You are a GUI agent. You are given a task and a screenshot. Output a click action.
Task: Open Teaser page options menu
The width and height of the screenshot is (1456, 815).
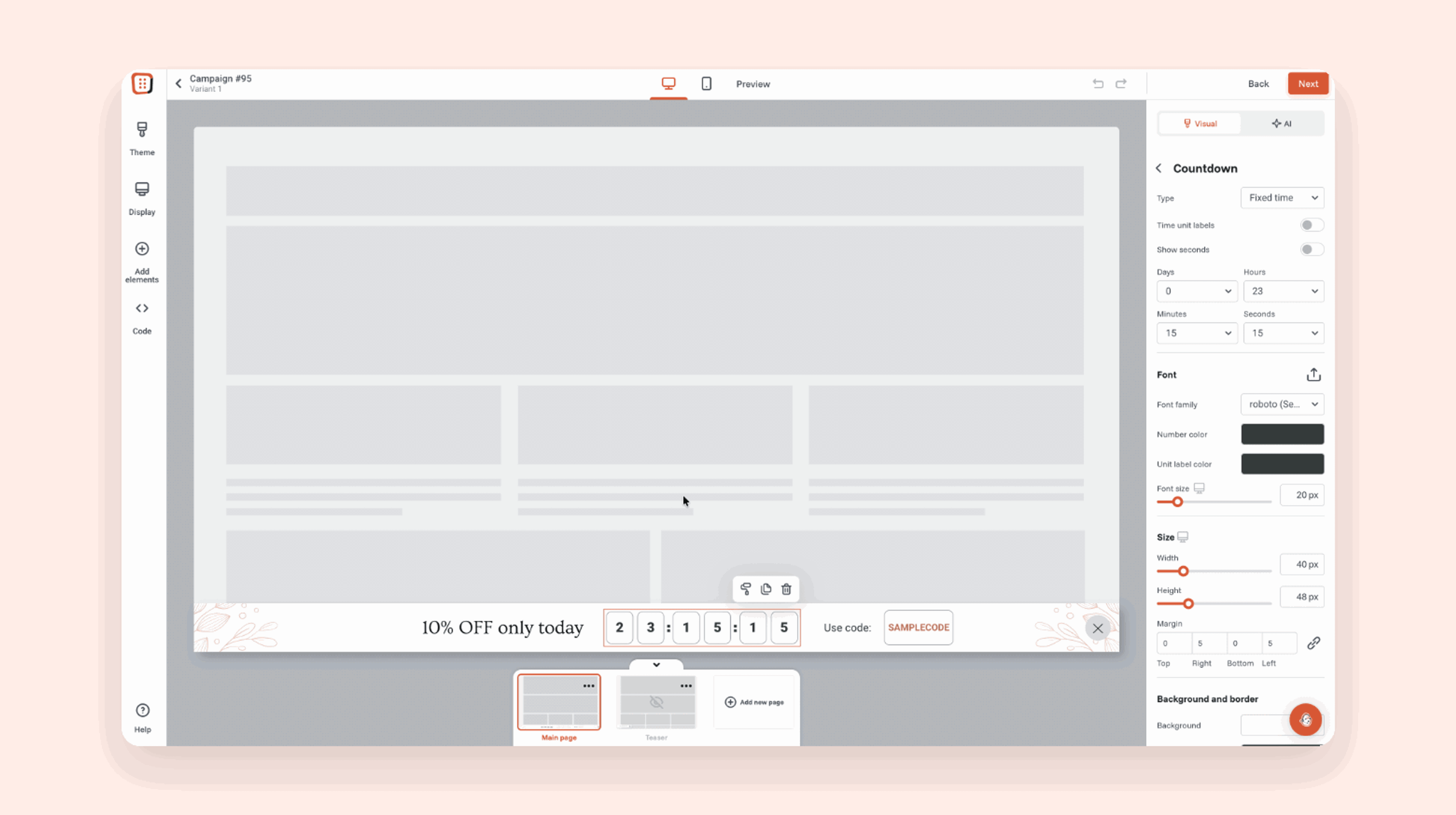click(686, 686)
